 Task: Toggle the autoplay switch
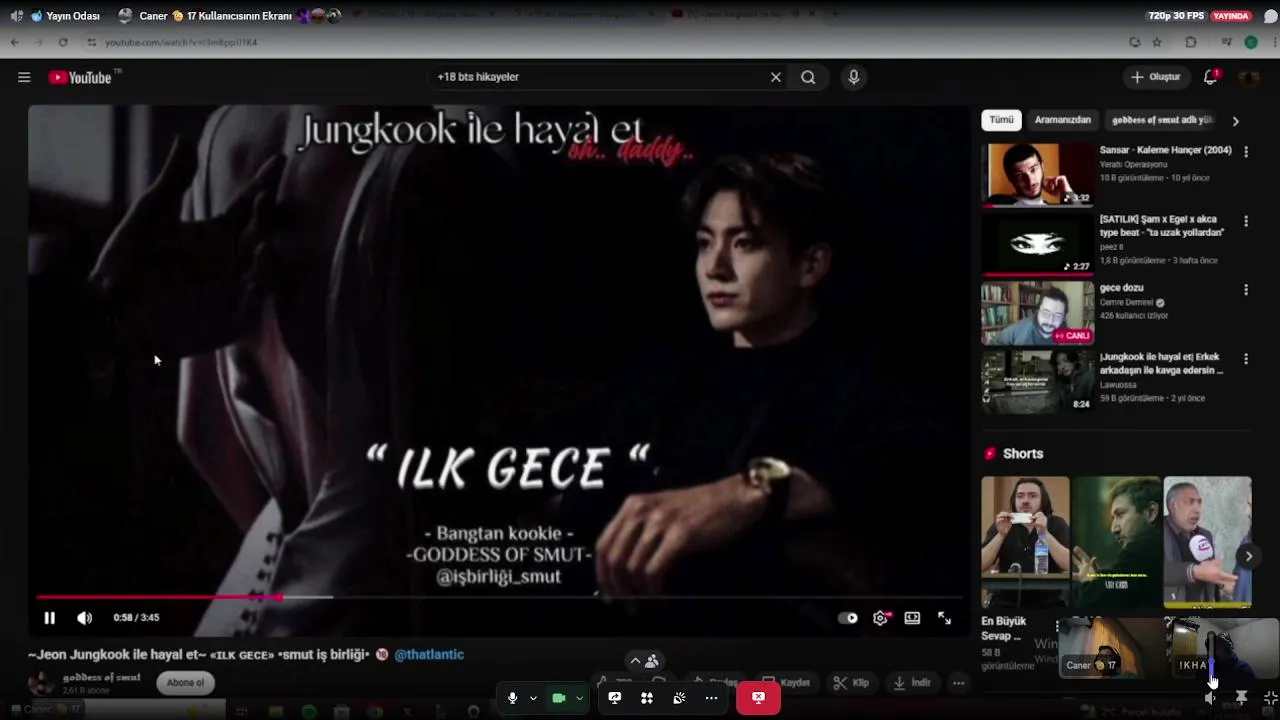[x=848, y=618]
